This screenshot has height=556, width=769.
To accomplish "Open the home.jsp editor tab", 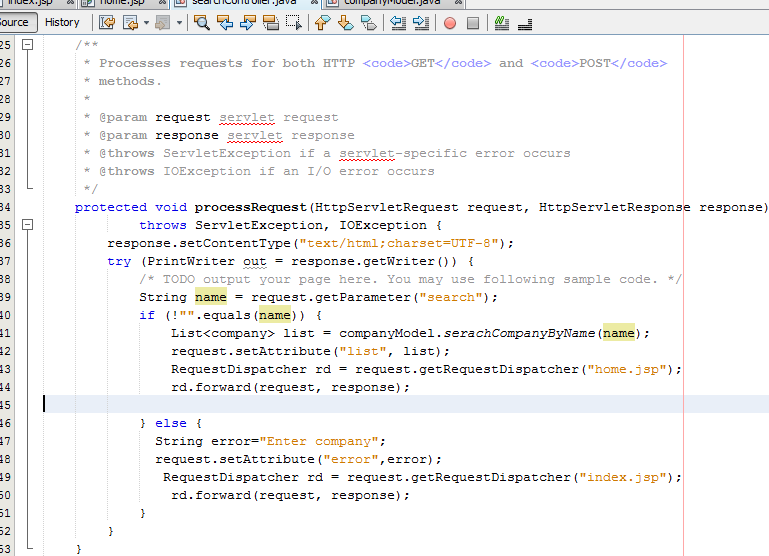I will point(122,2).
